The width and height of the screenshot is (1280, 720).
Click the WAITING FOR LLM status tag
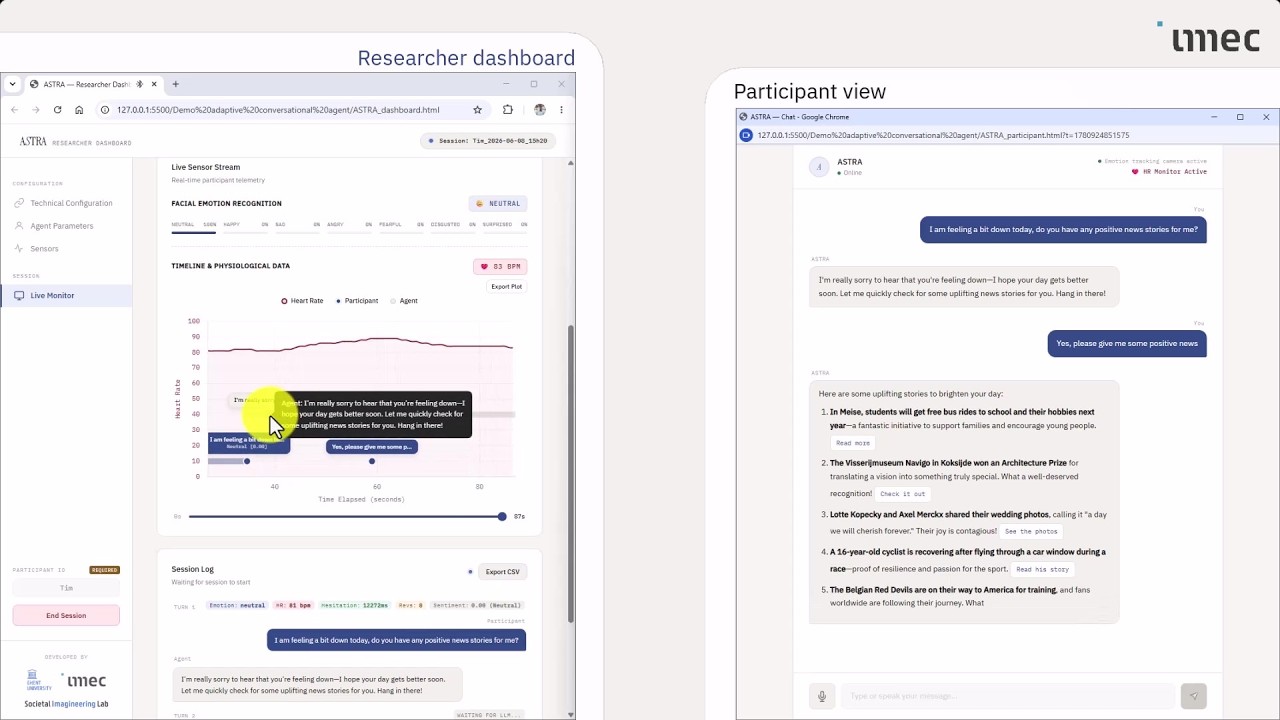click(490, 715)
